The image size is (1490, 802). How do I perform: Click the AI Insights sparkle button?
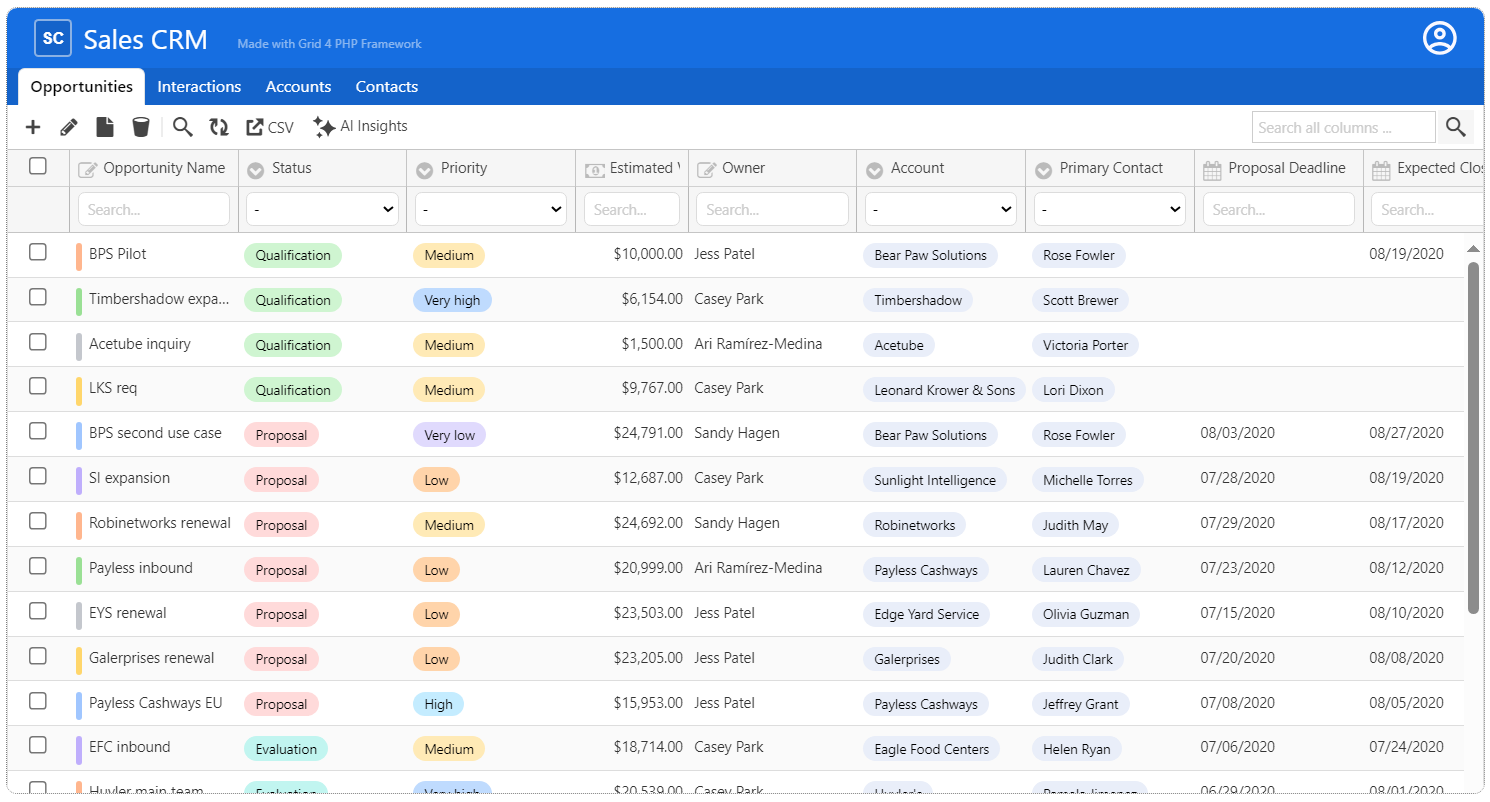pos(360,127)
